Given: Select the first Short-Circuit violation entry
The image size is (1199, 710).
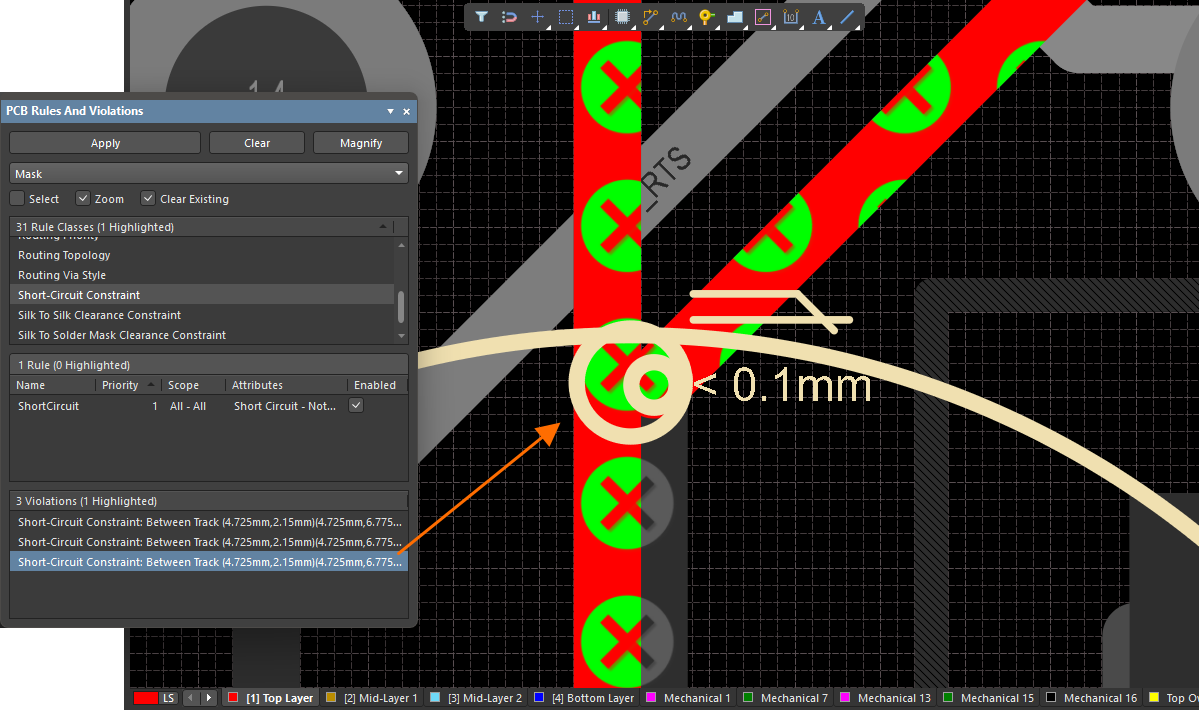Looking at the screenshot, I should pyautogui.click(x=209, y=522).
